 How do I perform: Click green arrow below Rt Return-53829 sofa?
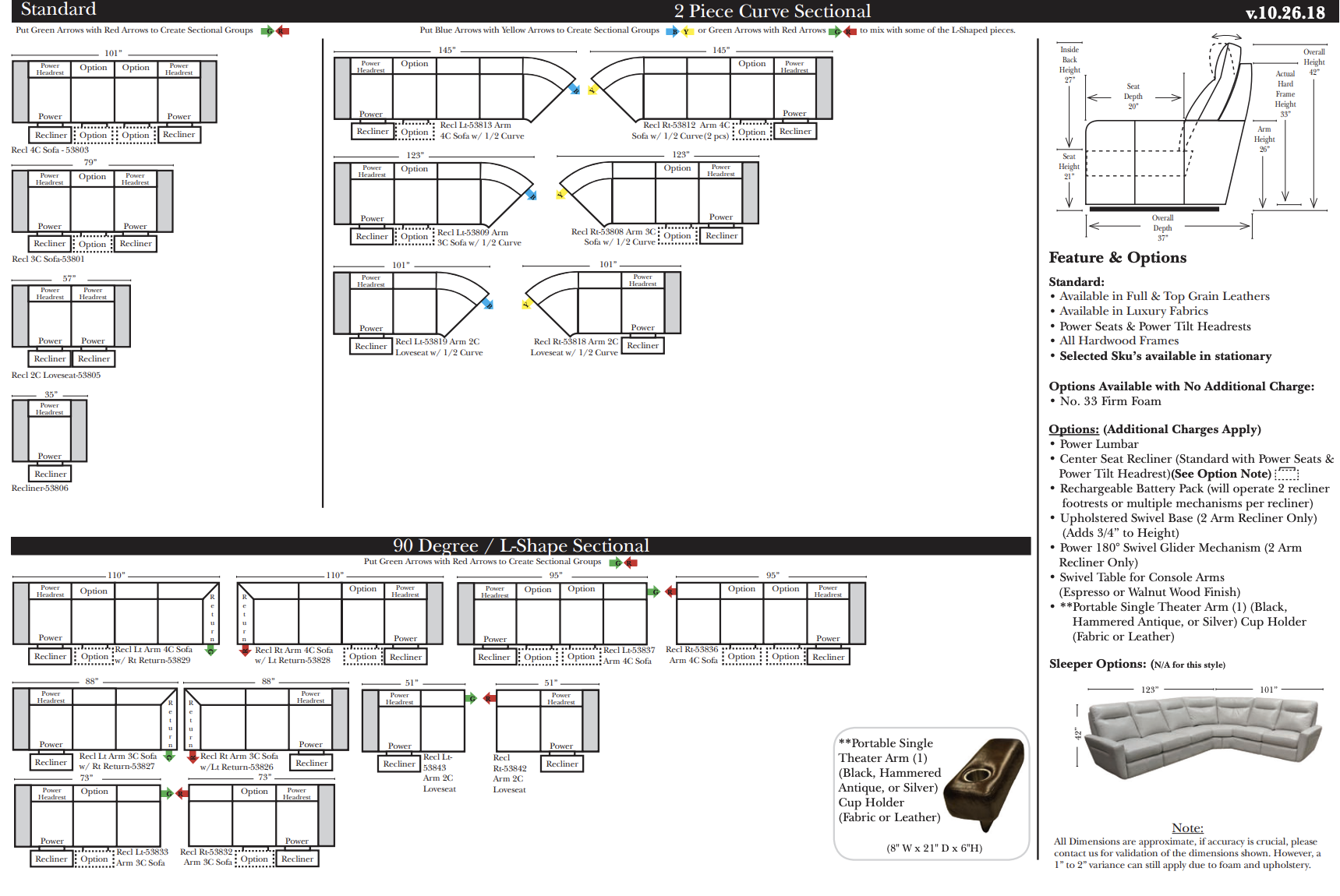coord(210,650)
